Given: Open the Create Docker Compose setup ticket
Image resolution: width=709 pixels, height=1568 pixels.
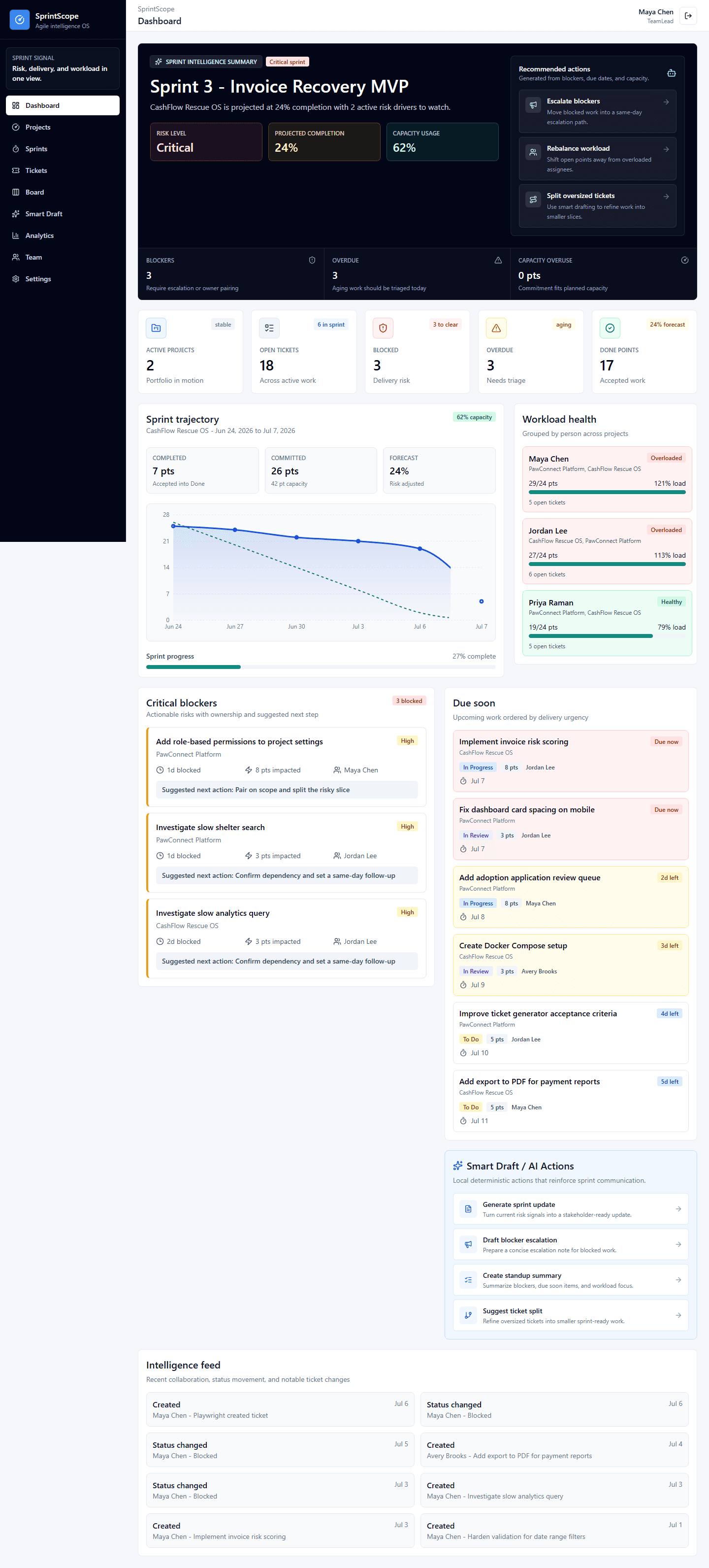Looking at the screenshot, I should [571, 965].
